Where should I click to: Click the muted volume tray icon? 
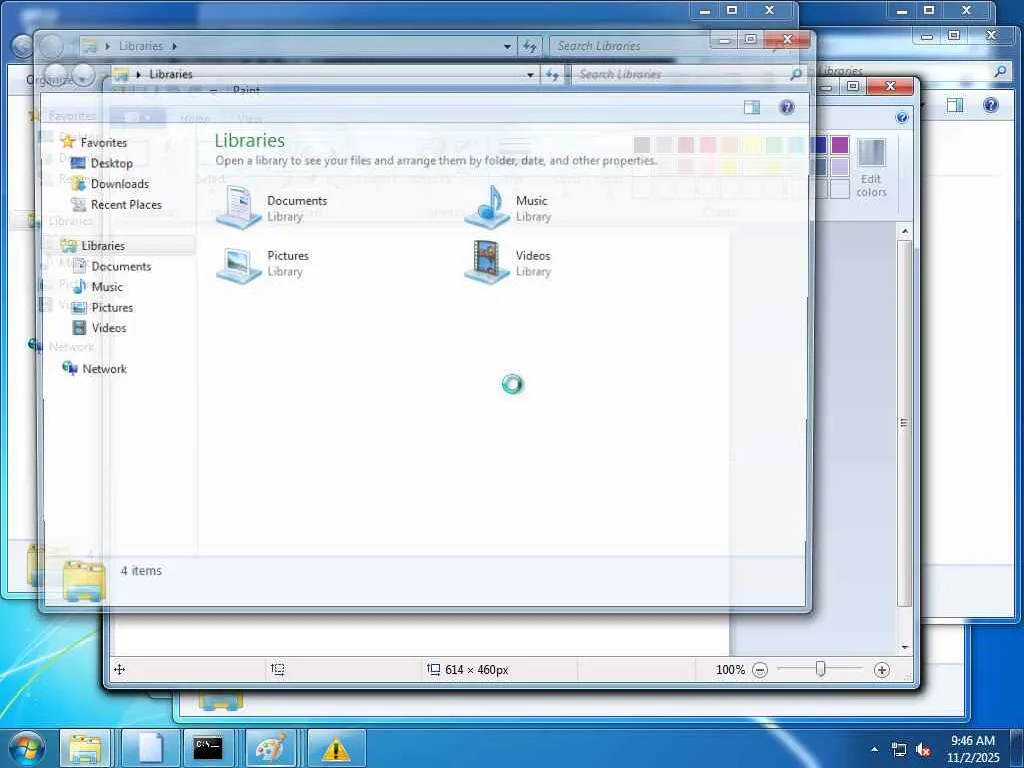(x=923, y=750)
